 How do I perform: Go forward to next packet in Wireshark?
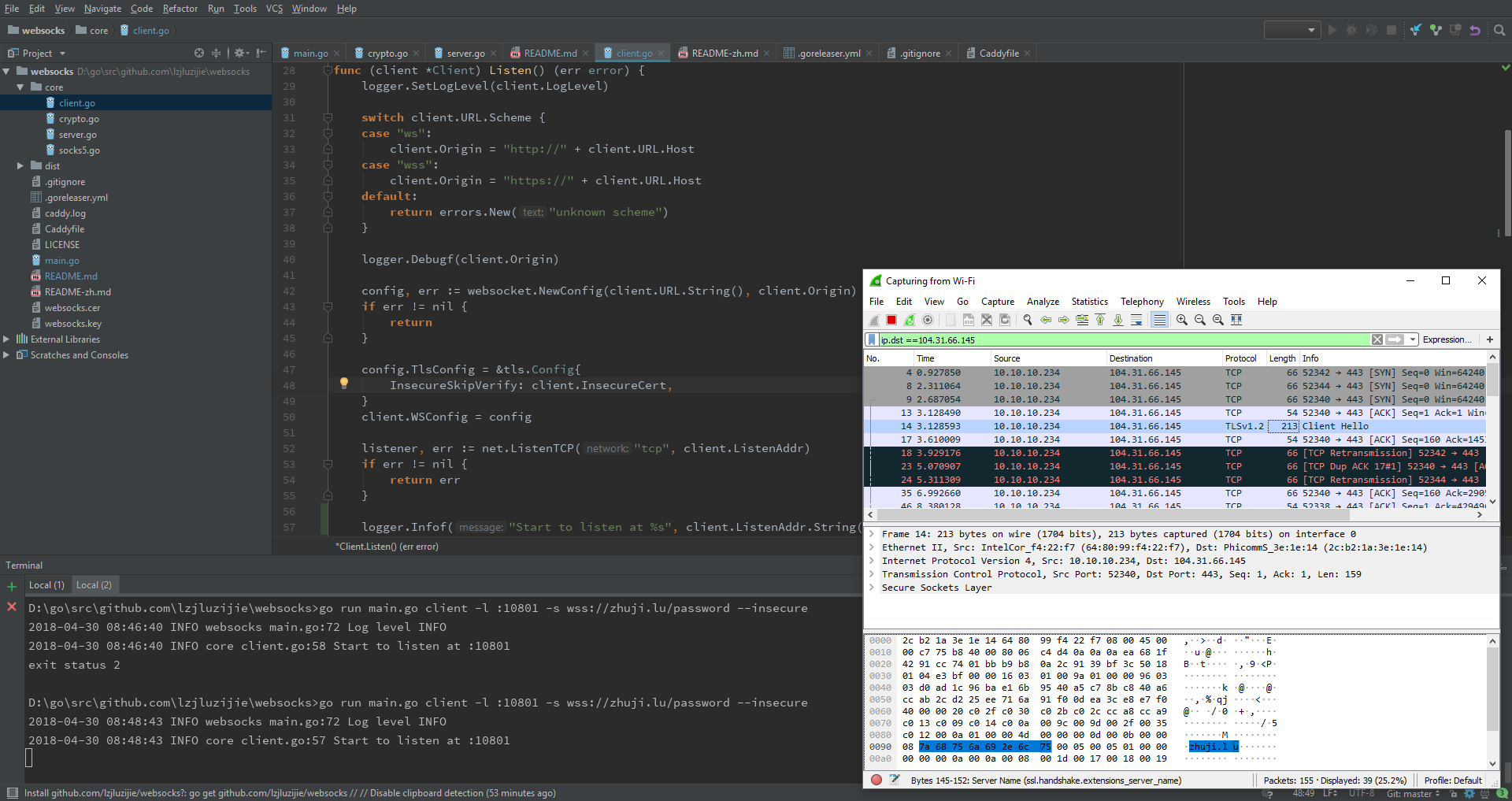point(1064,320)
